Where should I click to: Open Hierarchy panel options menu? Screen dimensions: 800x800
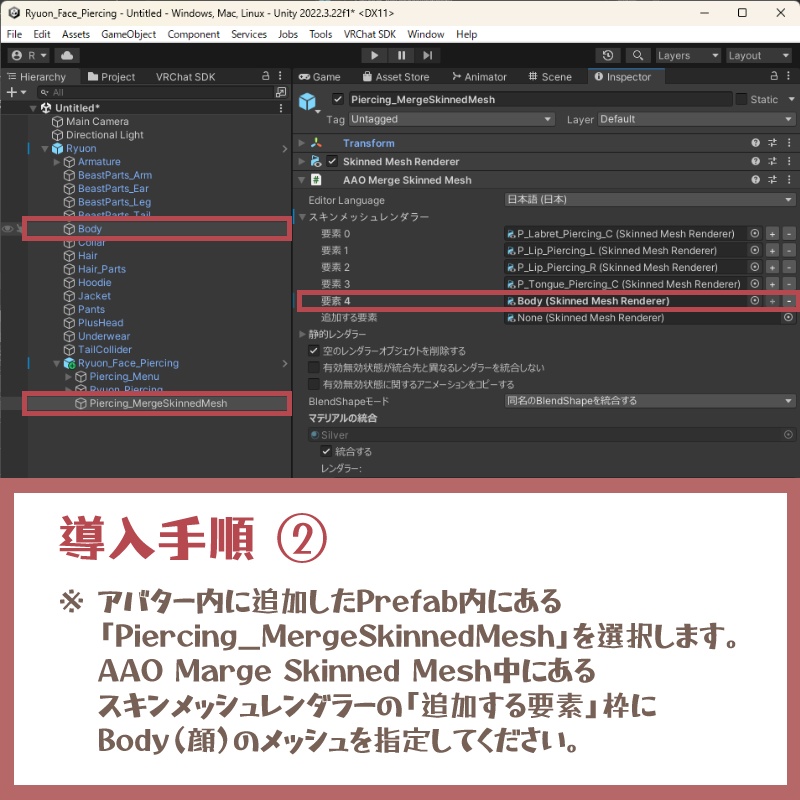[280, 76]
